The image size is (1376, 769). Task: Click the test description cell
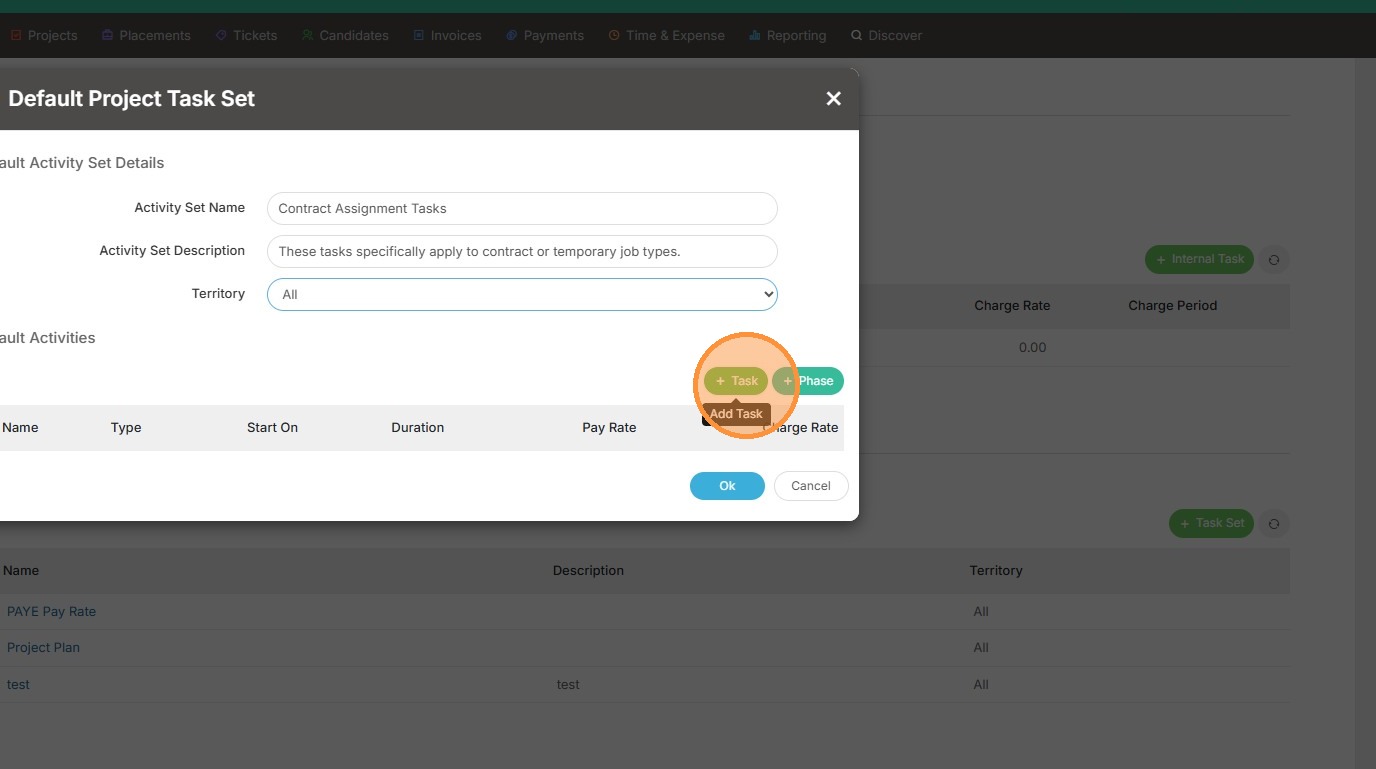(x=568, y=684)
